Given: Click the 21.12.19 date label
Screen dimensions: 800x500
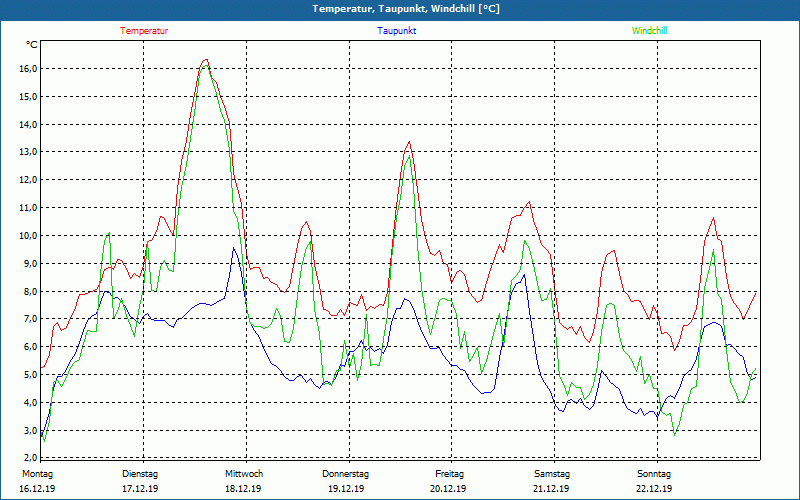Looking at the screenshot, I should click(x=551, y=489).
